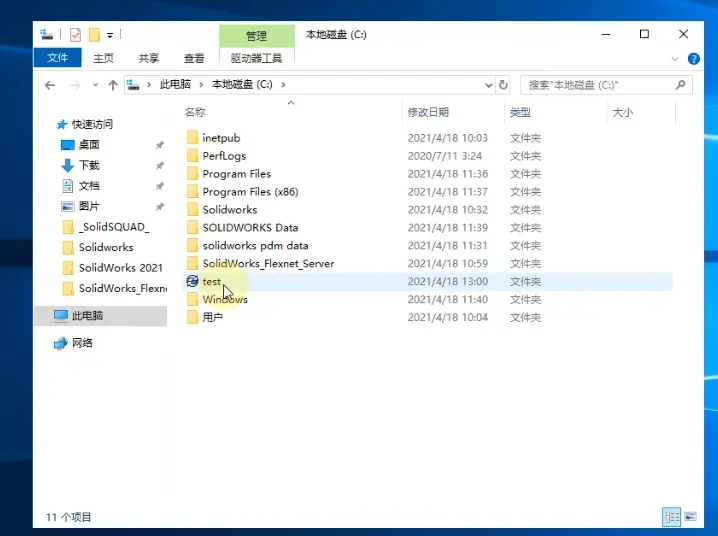Open _SolidSQUAD_ folder in navigation pane

tap(114, 227)
